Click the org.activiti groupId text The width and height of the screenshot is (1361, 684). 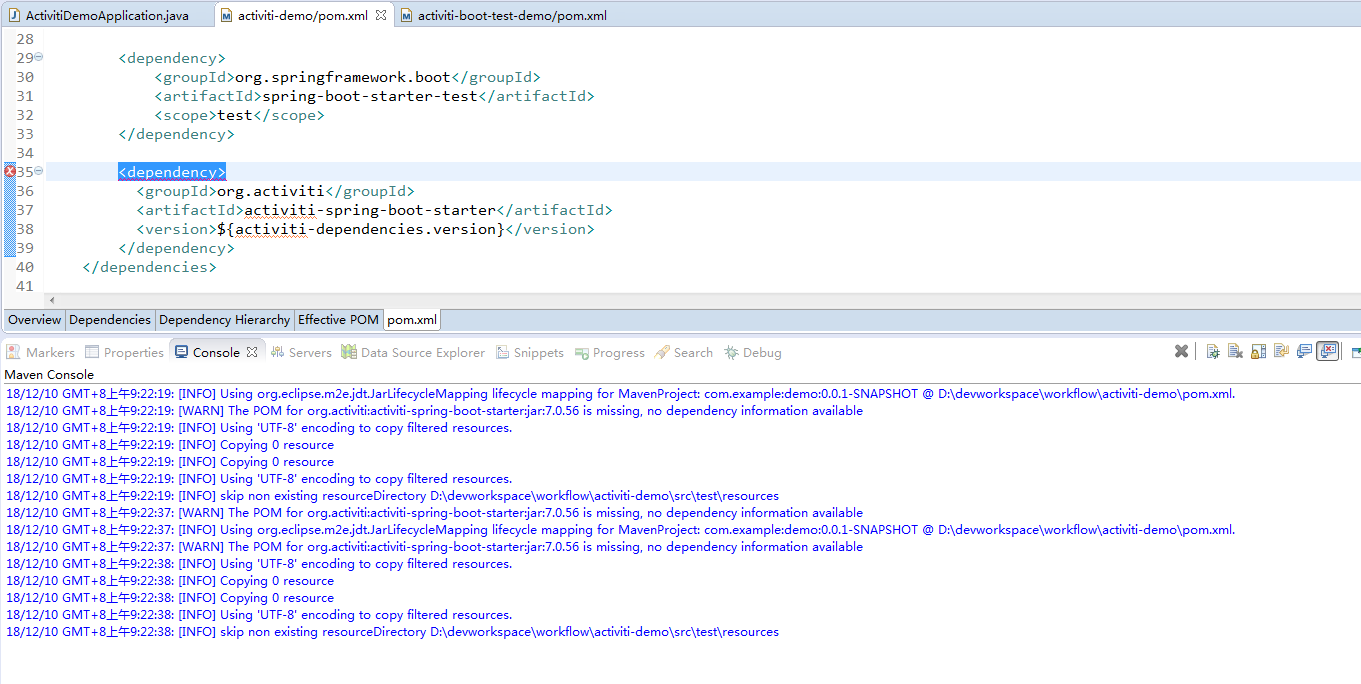click(271, 191)
